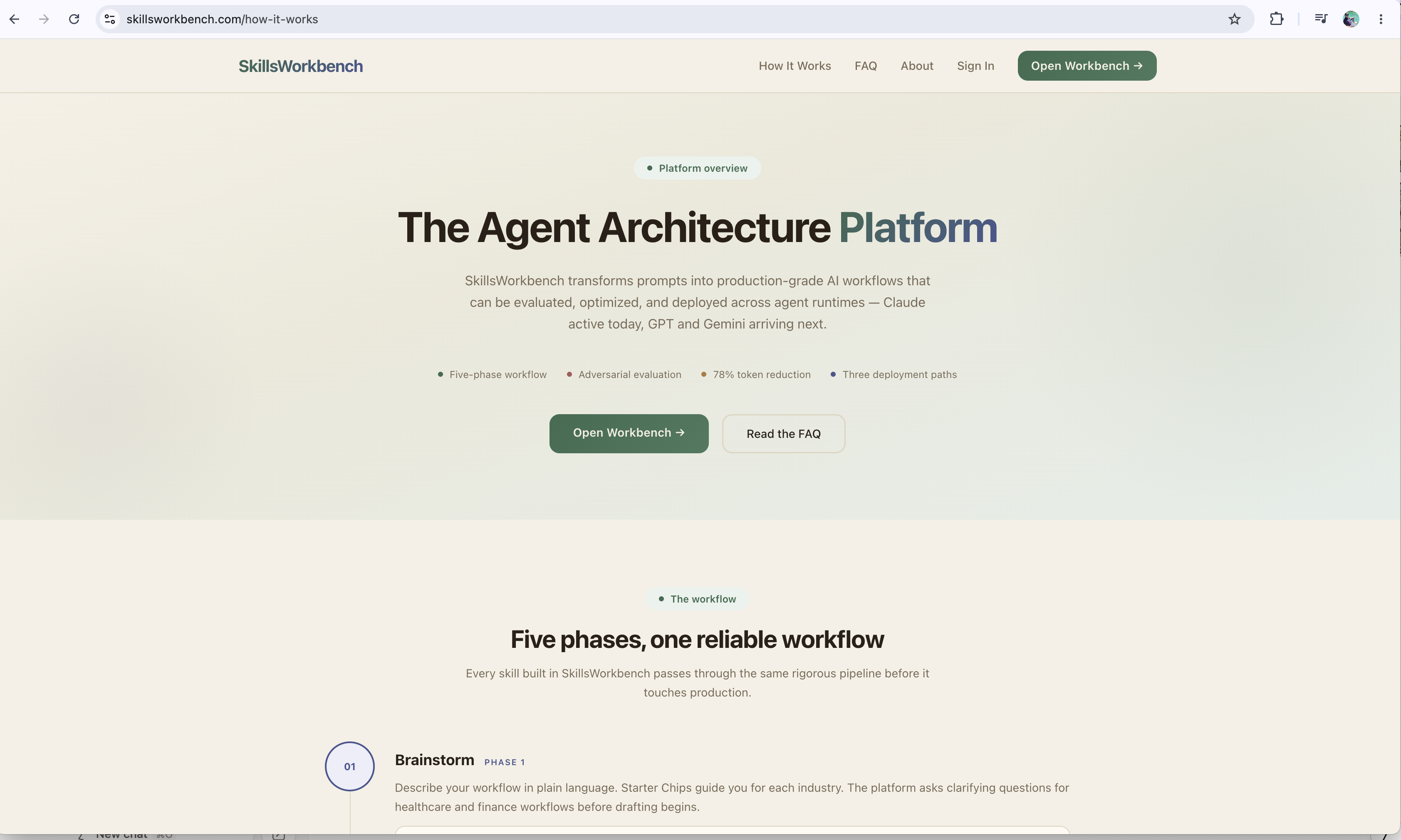The height and width of the screenshot is (840, 1401).
Task: Click Open Workbench button in header
Action: point(1087,66)
